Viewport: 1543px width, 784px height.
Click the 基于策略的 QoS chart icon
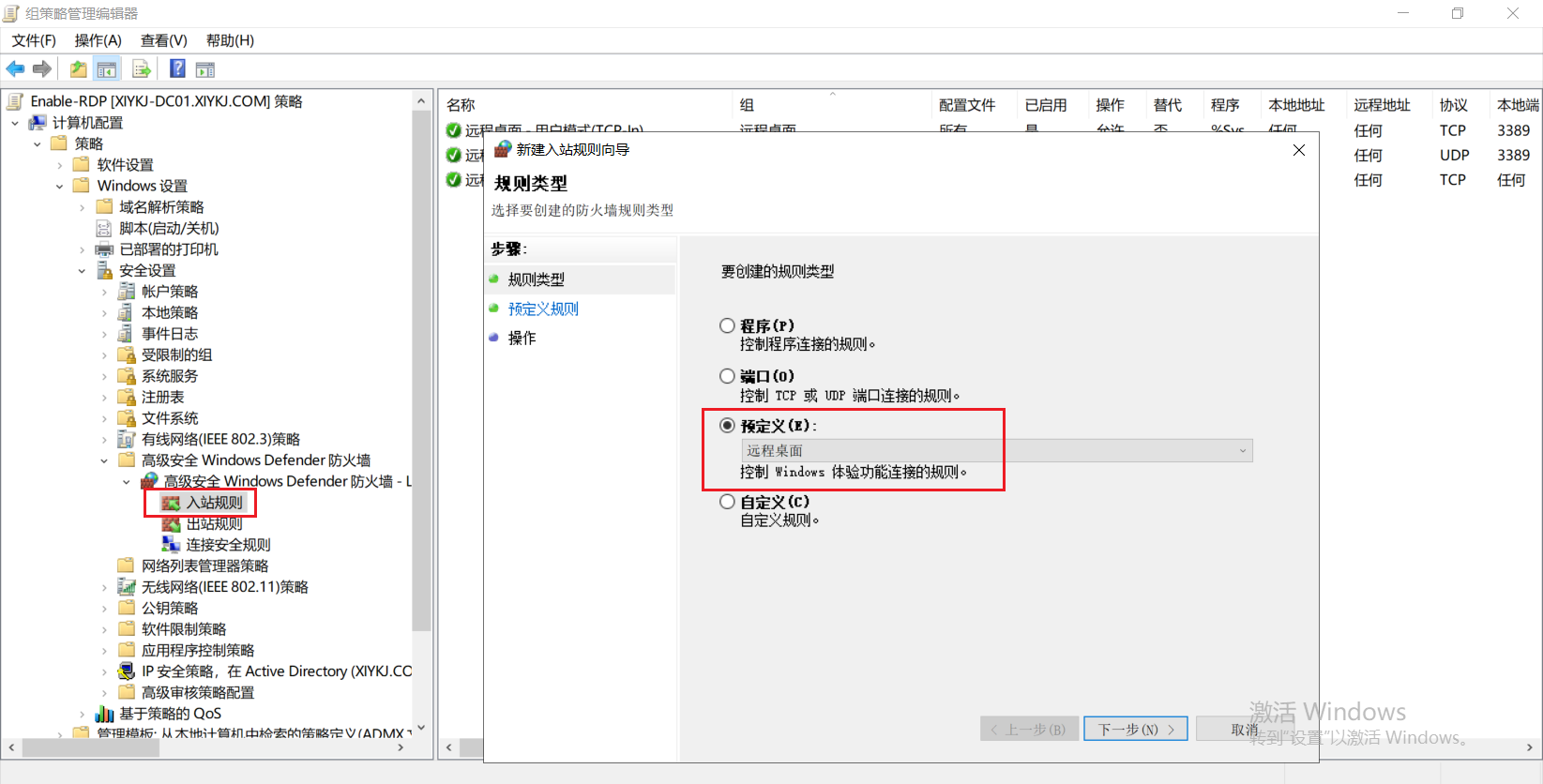coord(104,714)
